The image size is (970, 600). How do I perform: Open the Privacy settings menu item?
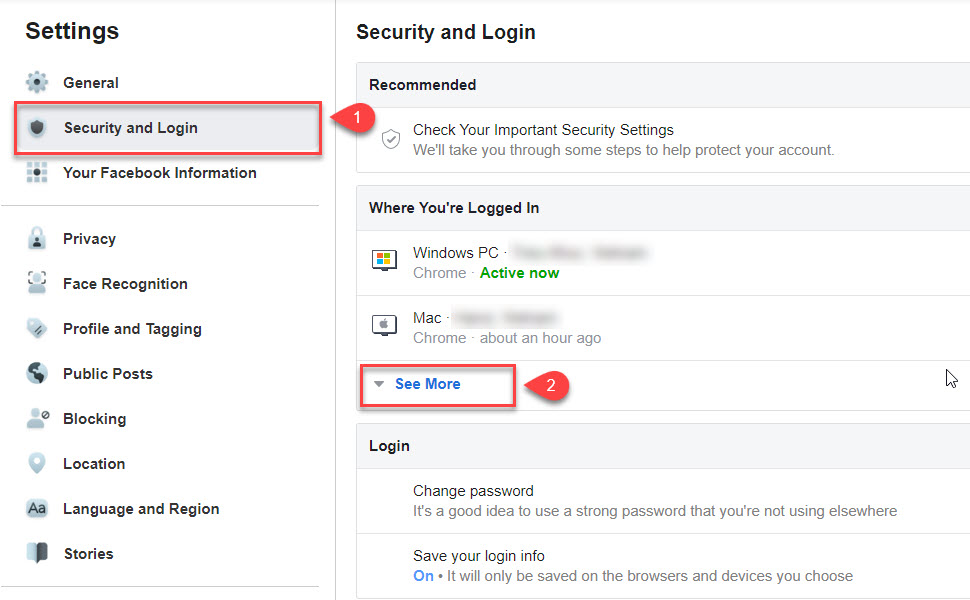pyautogui.click(x=89, y=239)
